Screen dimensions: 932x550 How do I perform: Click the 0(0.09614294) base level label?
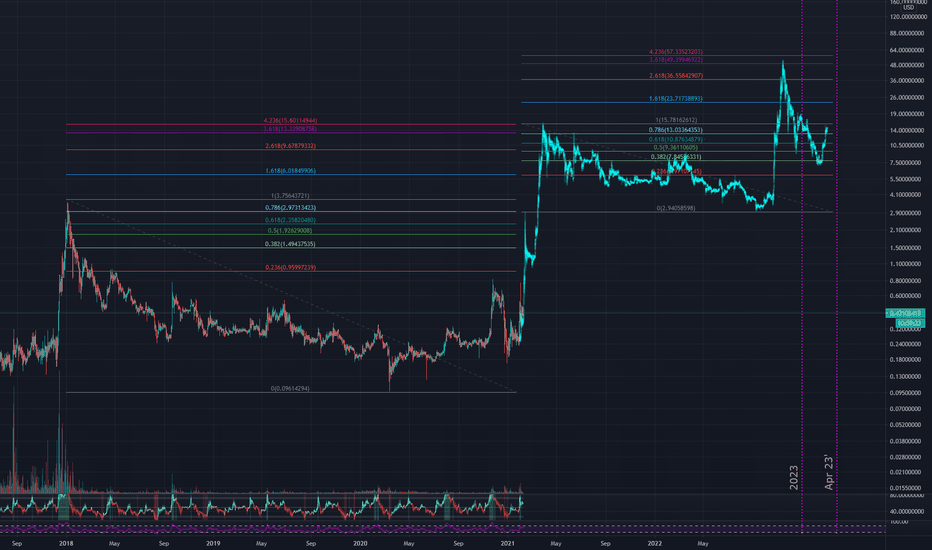tap(290, 388)
